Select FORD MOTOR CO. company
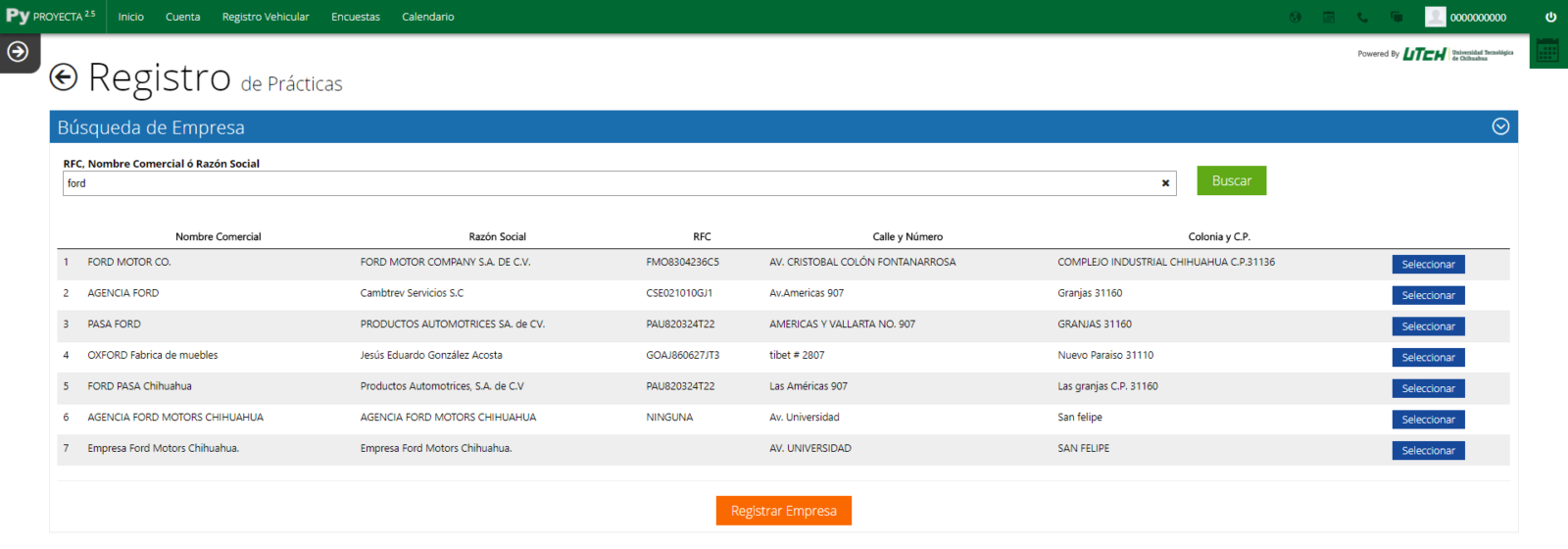 (x=1428, y=265)
